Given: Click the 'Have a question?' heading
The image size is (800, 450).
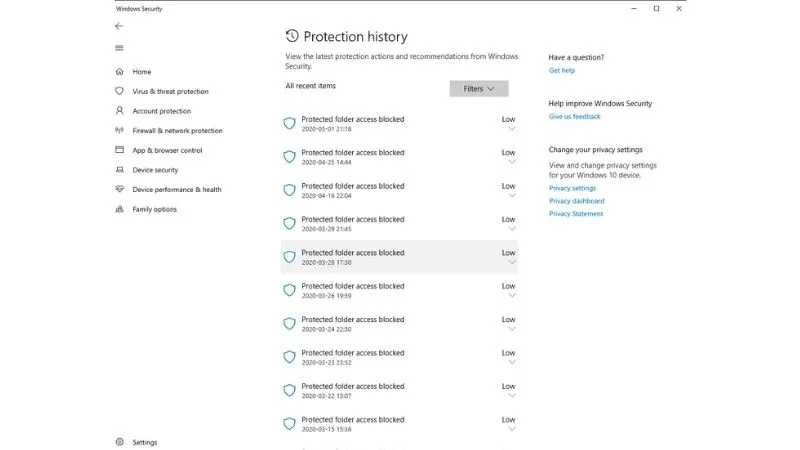Looking at the screenshot, I should (576, 57).
